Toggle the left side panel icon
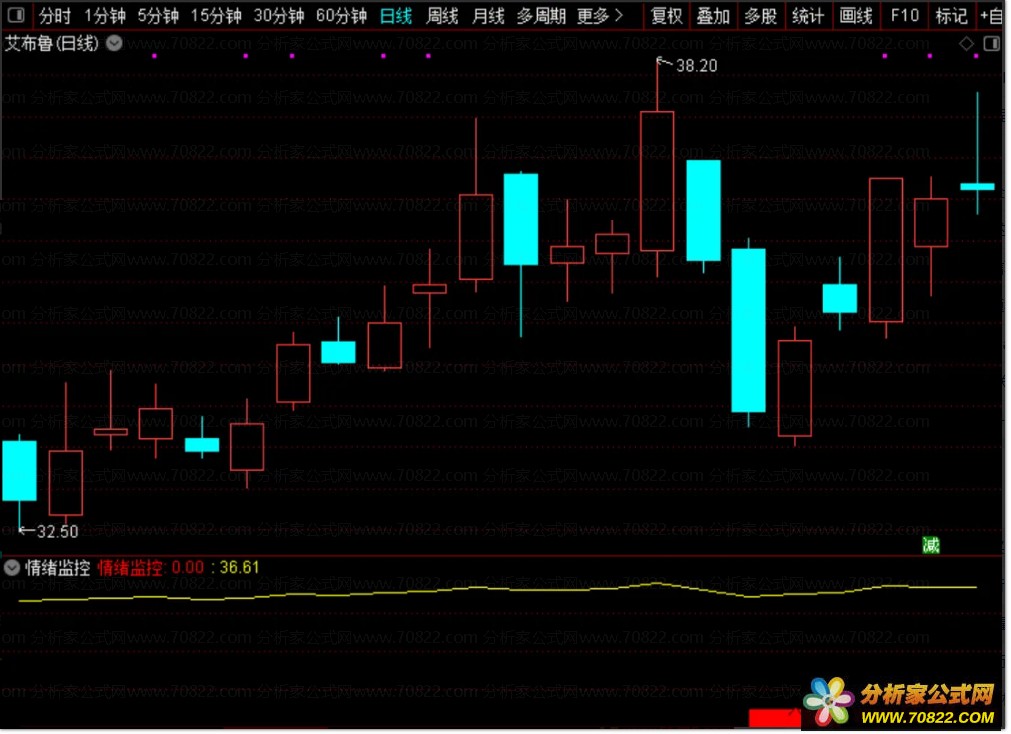 pos(15,15)
